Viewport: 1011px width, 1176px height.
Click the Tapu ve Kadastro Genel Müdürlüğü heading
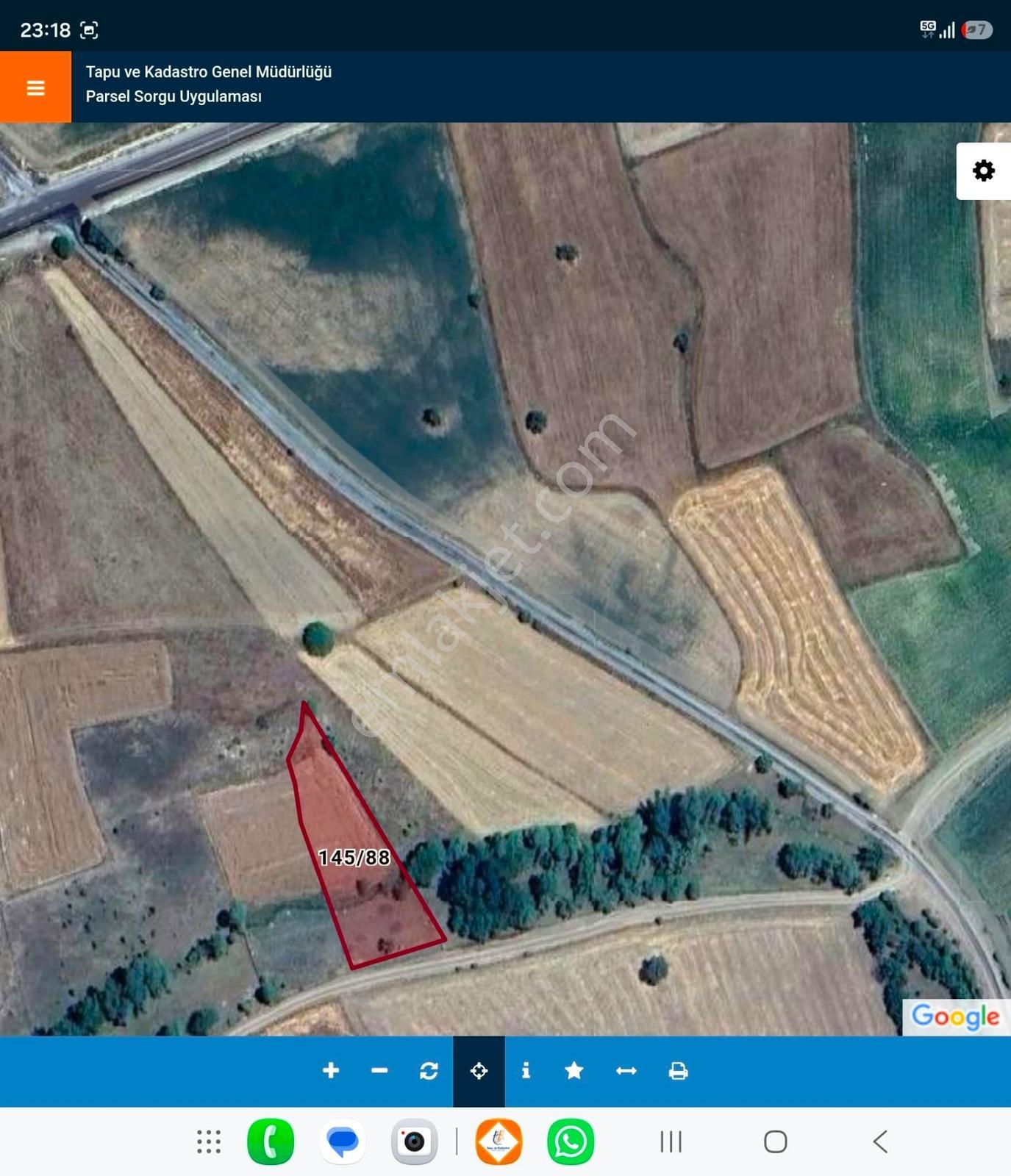(209, 72)
